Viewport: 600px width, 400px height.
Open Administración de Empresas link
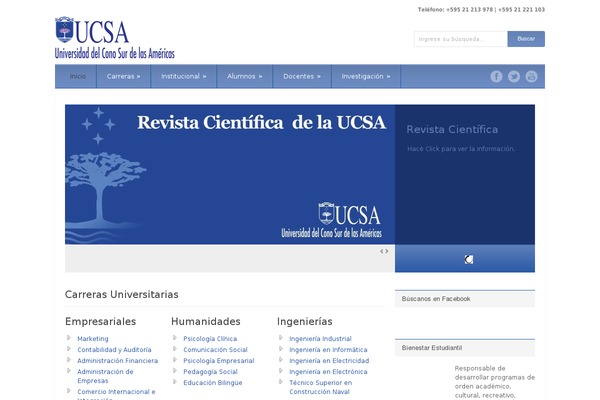[105, 376]
